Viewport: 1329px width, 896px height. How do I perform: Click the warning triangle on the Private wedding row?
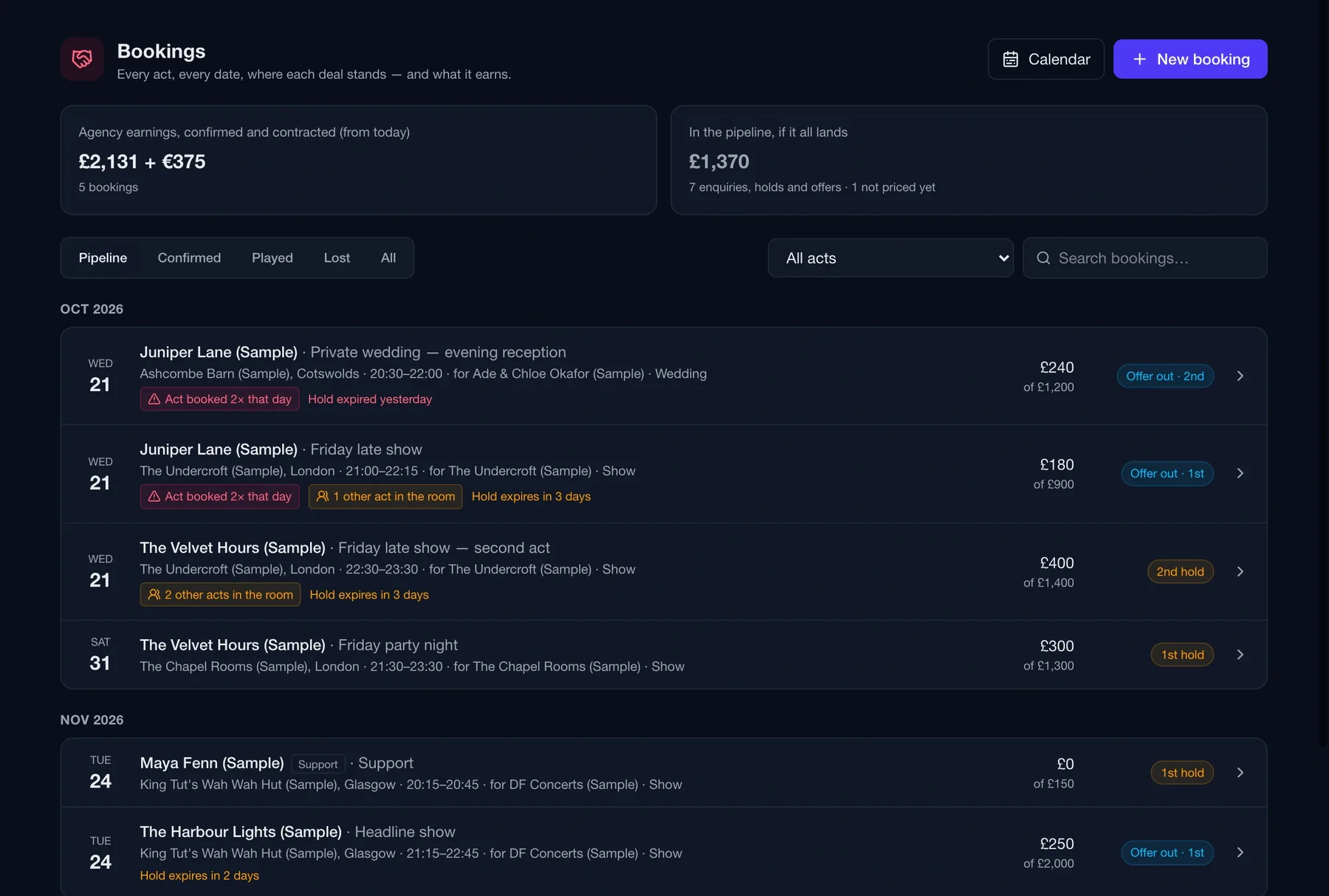coord(154,399)
